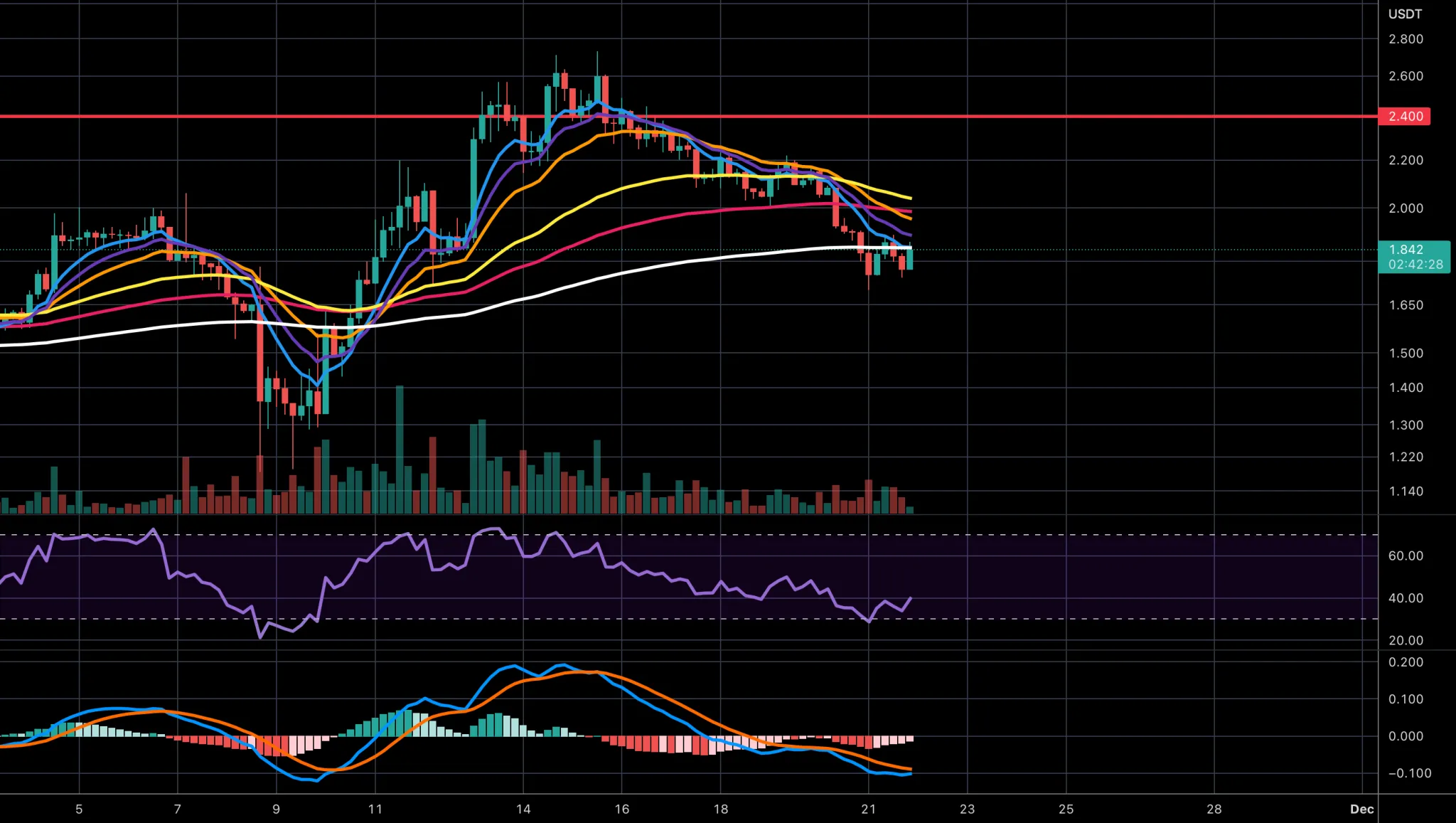The image size is (1456, 823).
Task: Click the 2.800 value on price scale
Action: pyautogui.click(x=1406, y=39)
